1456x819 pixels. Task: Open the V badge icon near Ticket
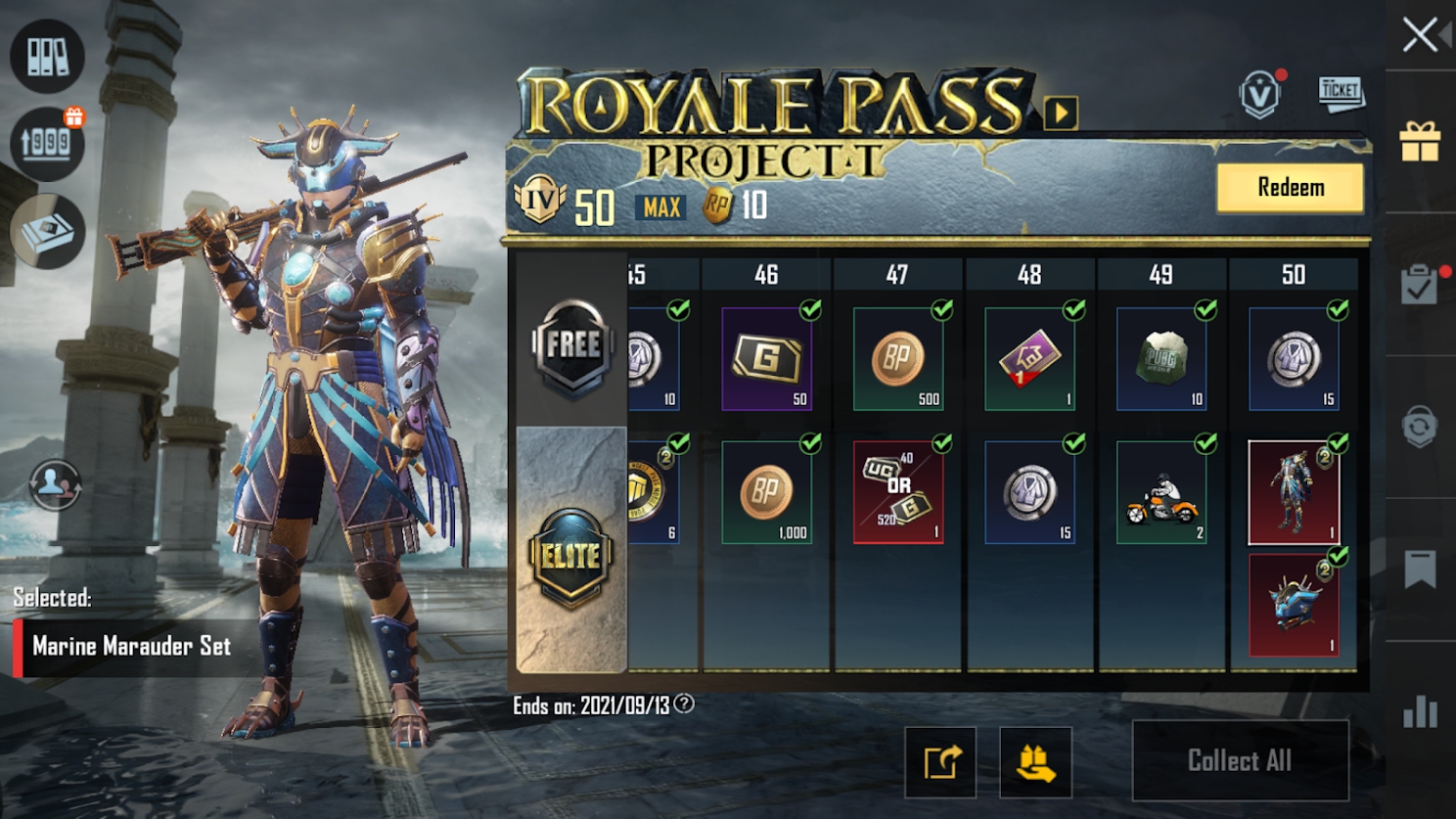[1260, 94]
